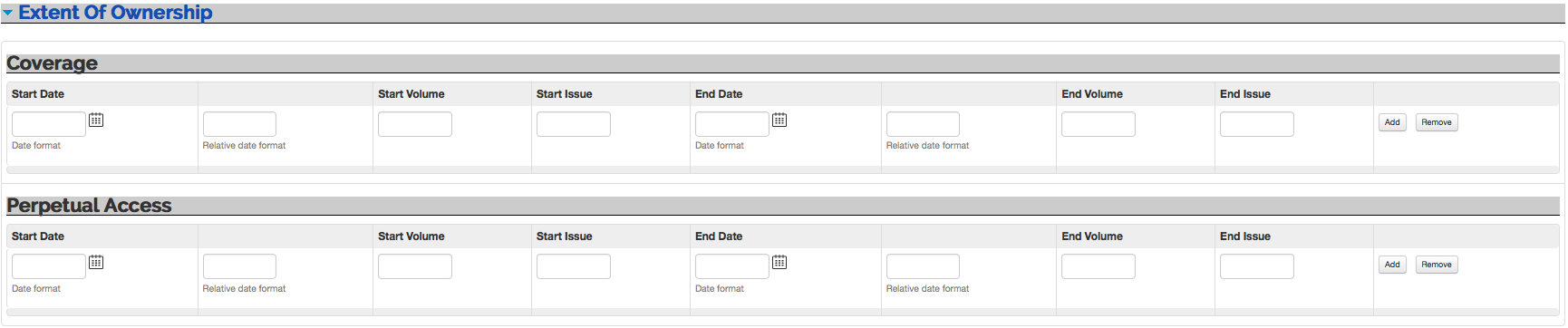Open calendar picker for Perpetual Access End Date
The width and height of the screenshot is (1568, 328).
tap(779, 262)
